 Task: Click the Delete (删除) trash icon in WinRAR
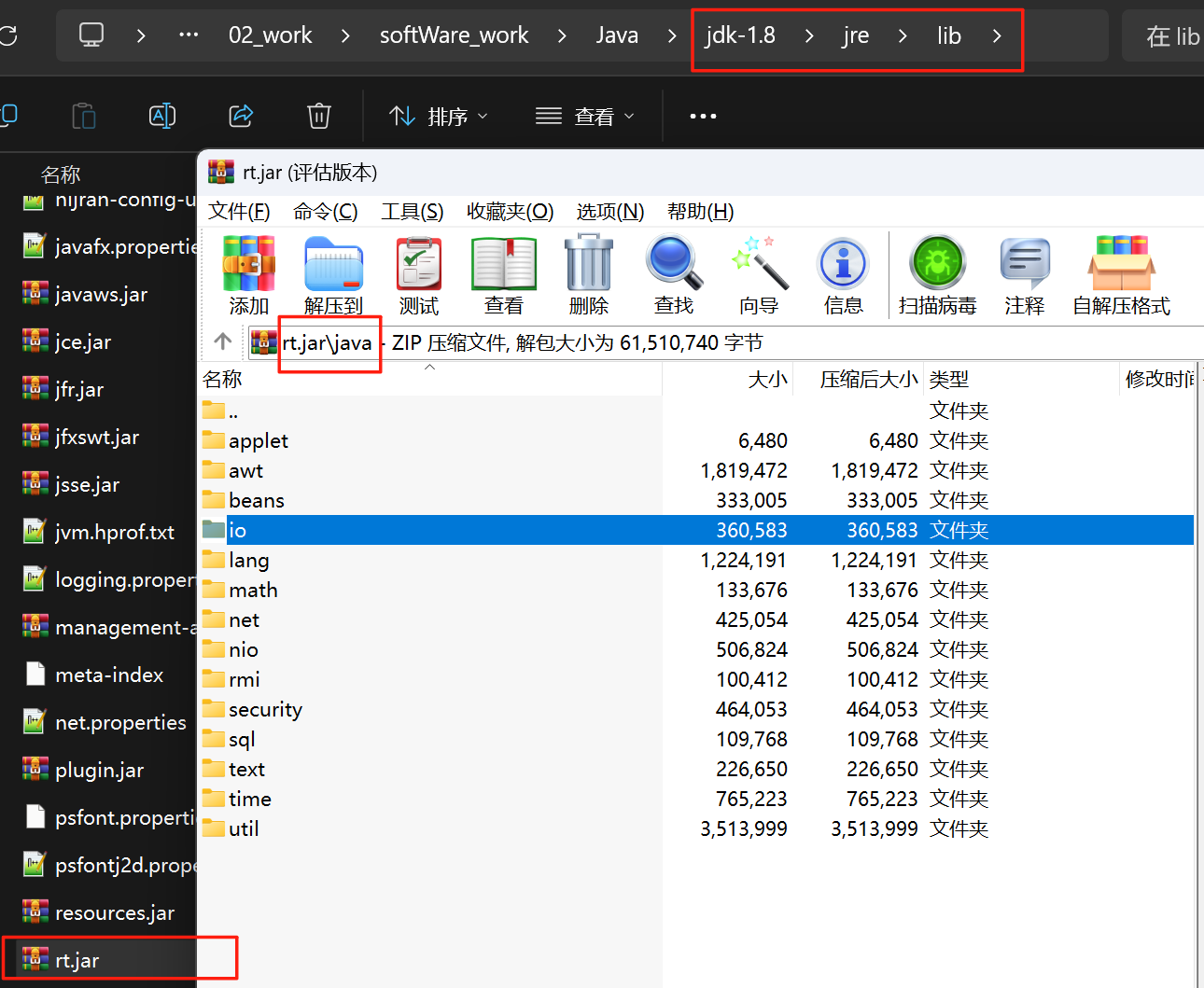589,275
